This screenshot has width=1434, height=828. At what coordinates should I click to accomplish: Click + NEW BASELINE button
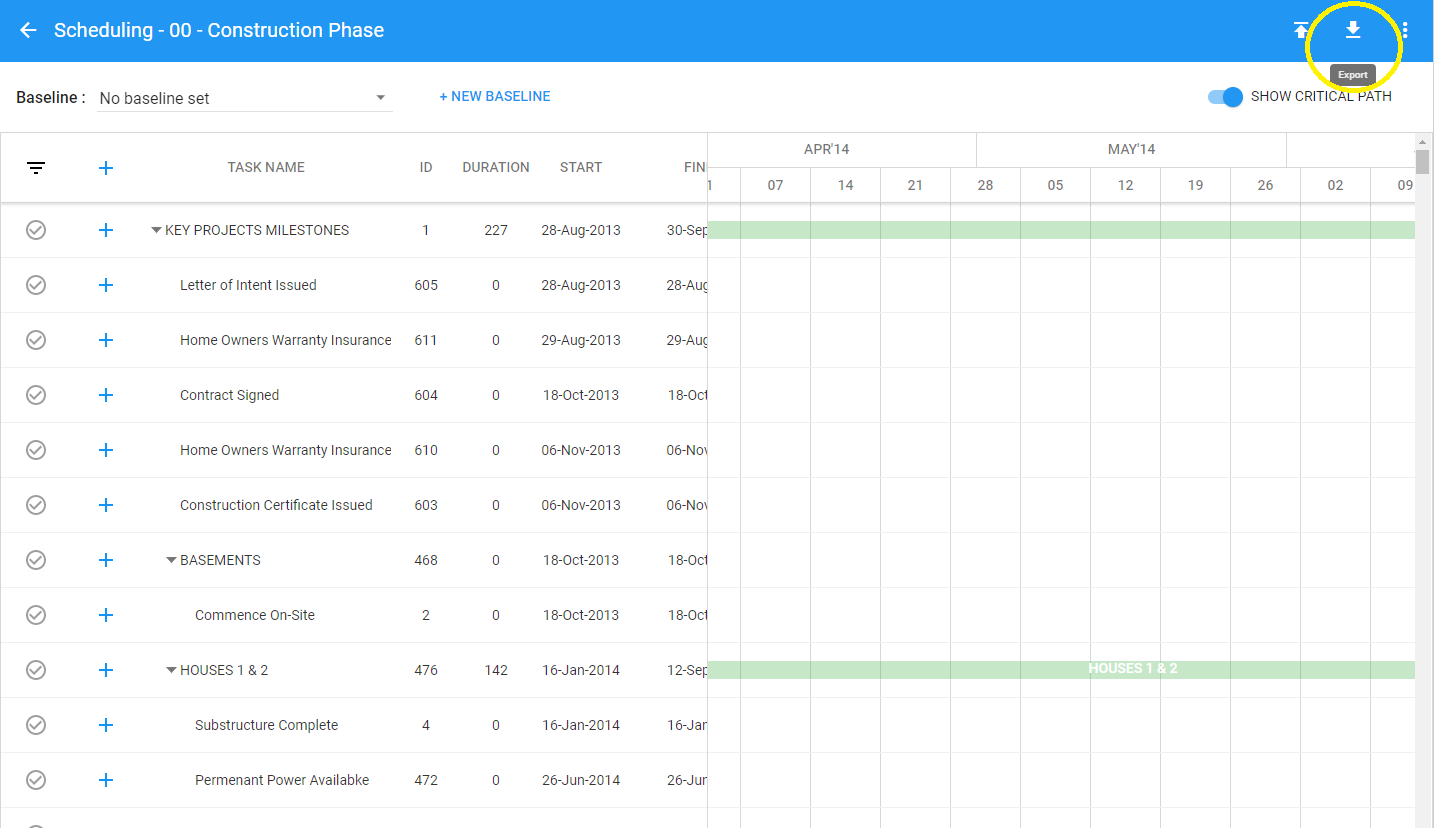495,97
